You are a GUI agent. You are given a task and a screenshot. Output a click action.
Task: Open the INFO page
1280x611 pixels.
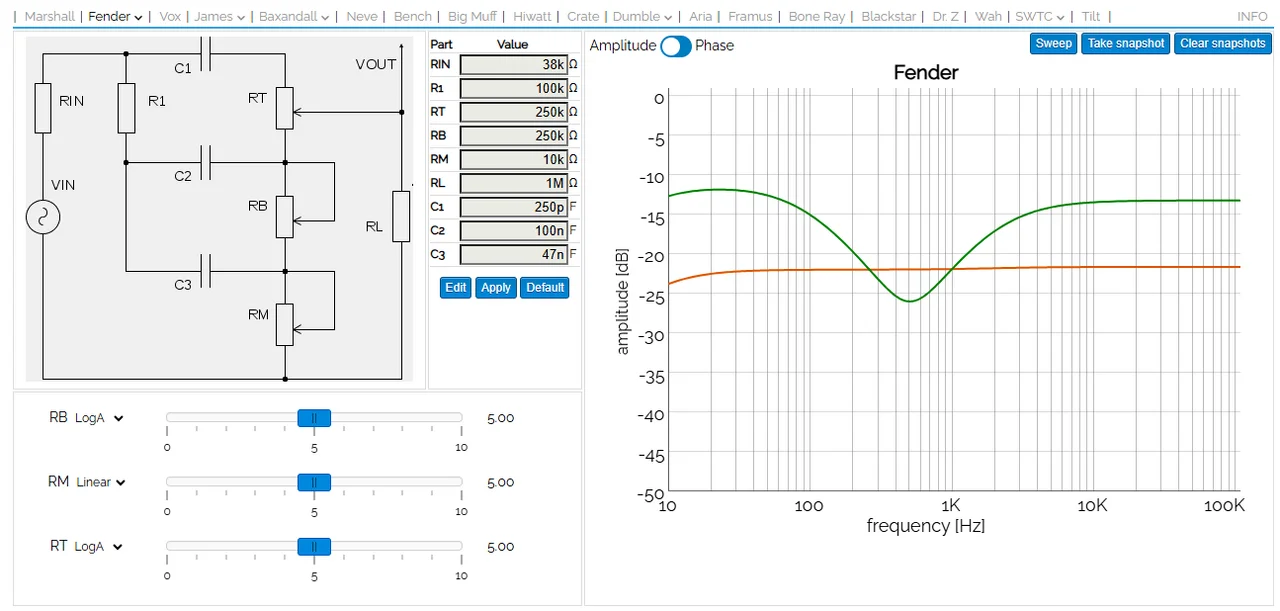(1252, 17)
